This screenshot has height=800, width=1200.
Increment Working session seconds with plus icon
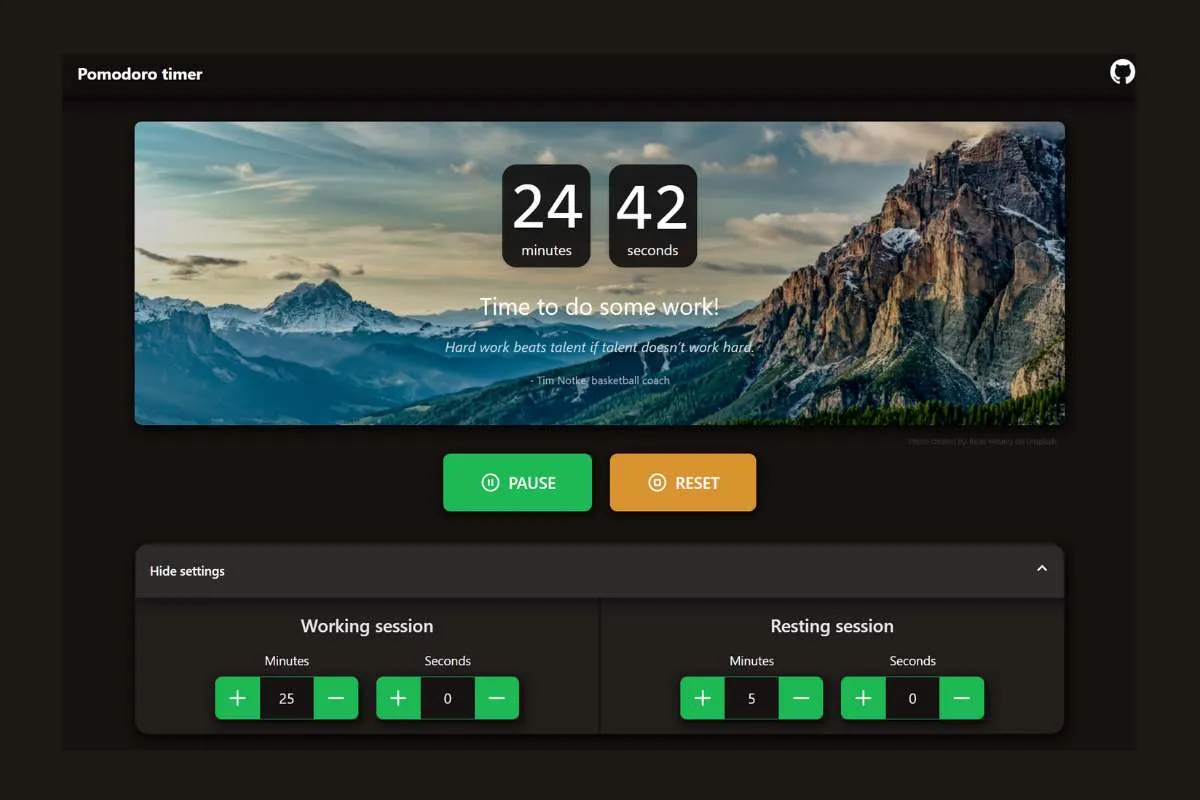click(398, 698)
